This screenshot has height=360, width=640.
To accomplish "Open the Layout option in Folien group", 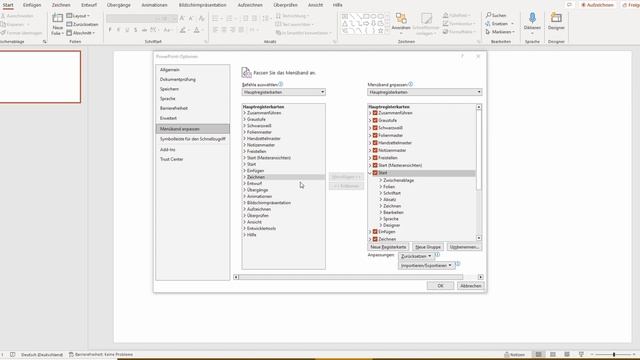I will pyautogui.click(x=78, y=16).
